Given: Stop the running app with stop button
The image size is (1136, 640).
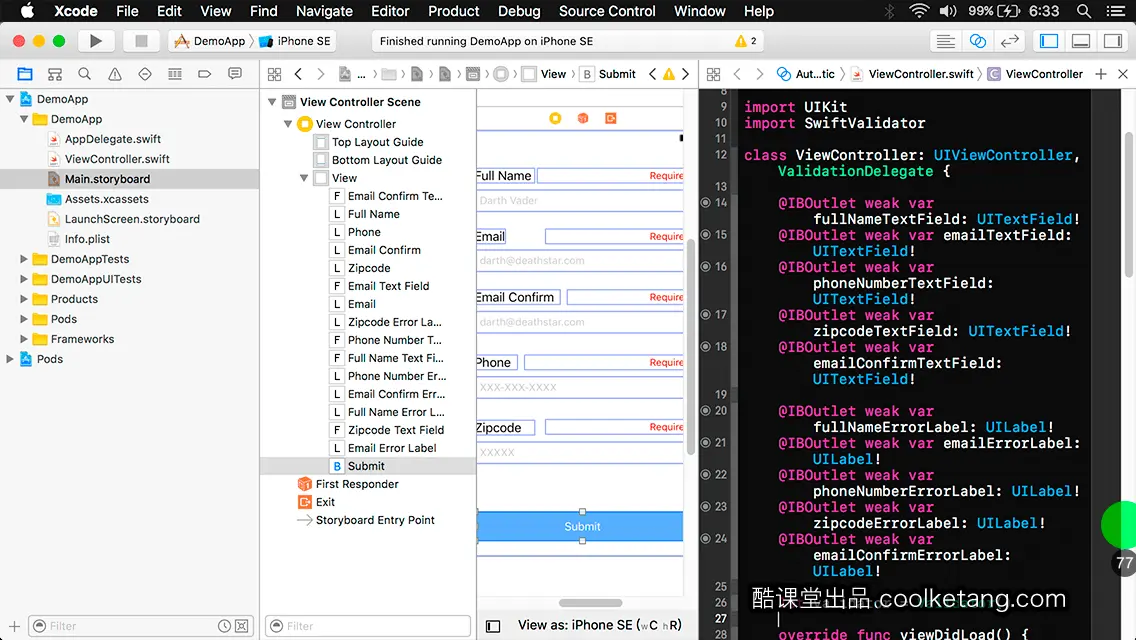Looking at the screenshot, I should 141,41.
